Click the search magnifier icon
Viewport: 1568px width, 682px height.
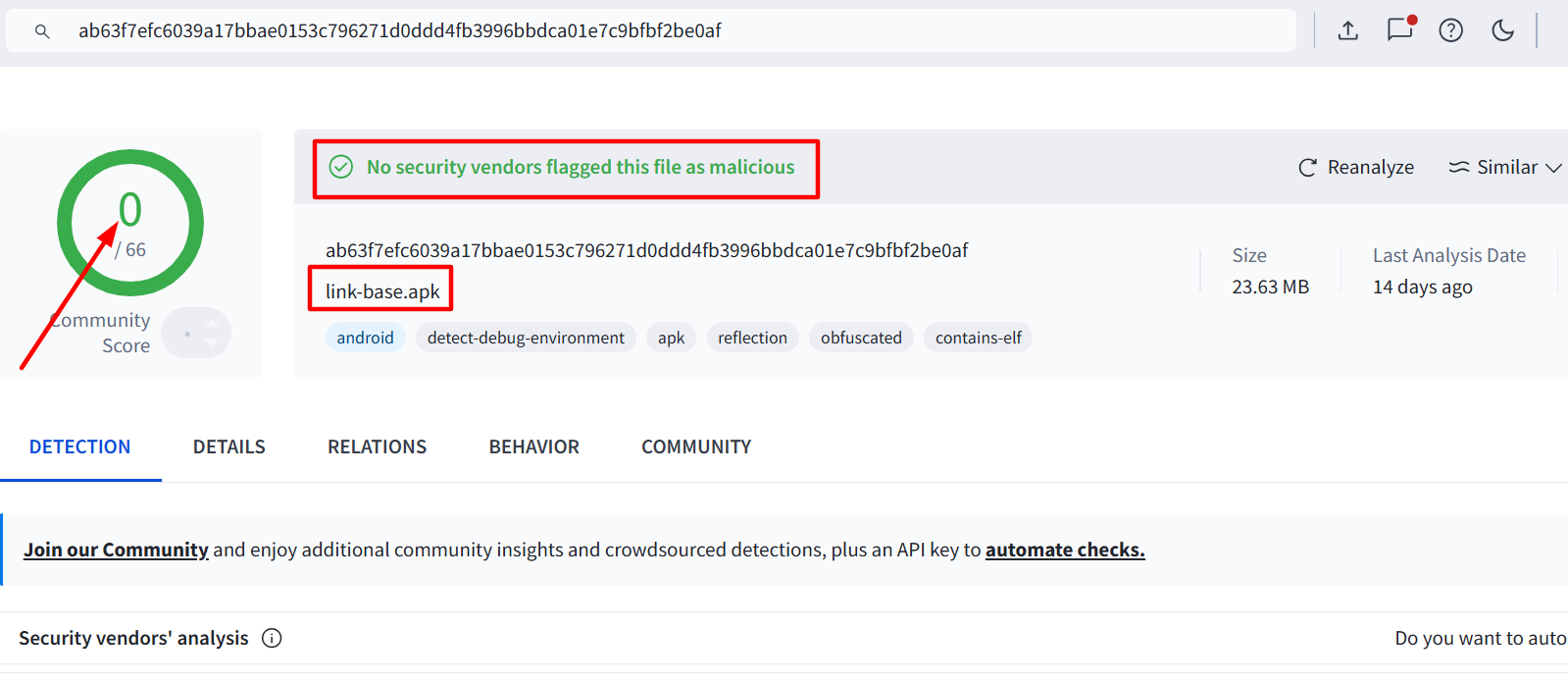click(x=42, y=31)
